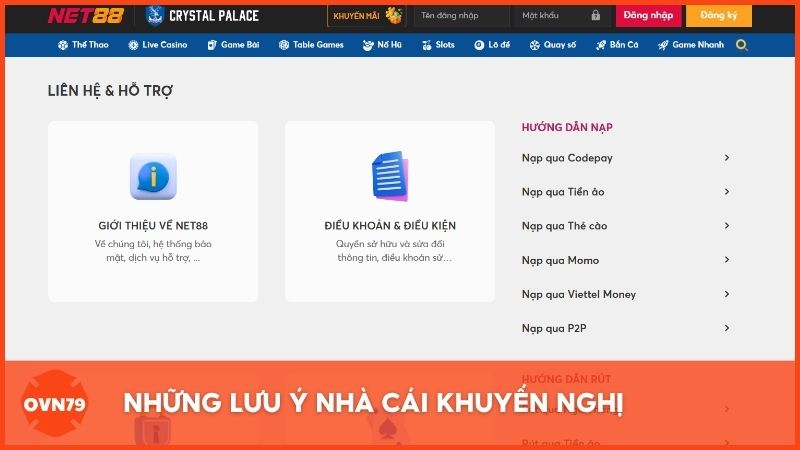Screen dimensions: 800x450
Task: Click the Crystal Palace crest icon
Action: 154,16
